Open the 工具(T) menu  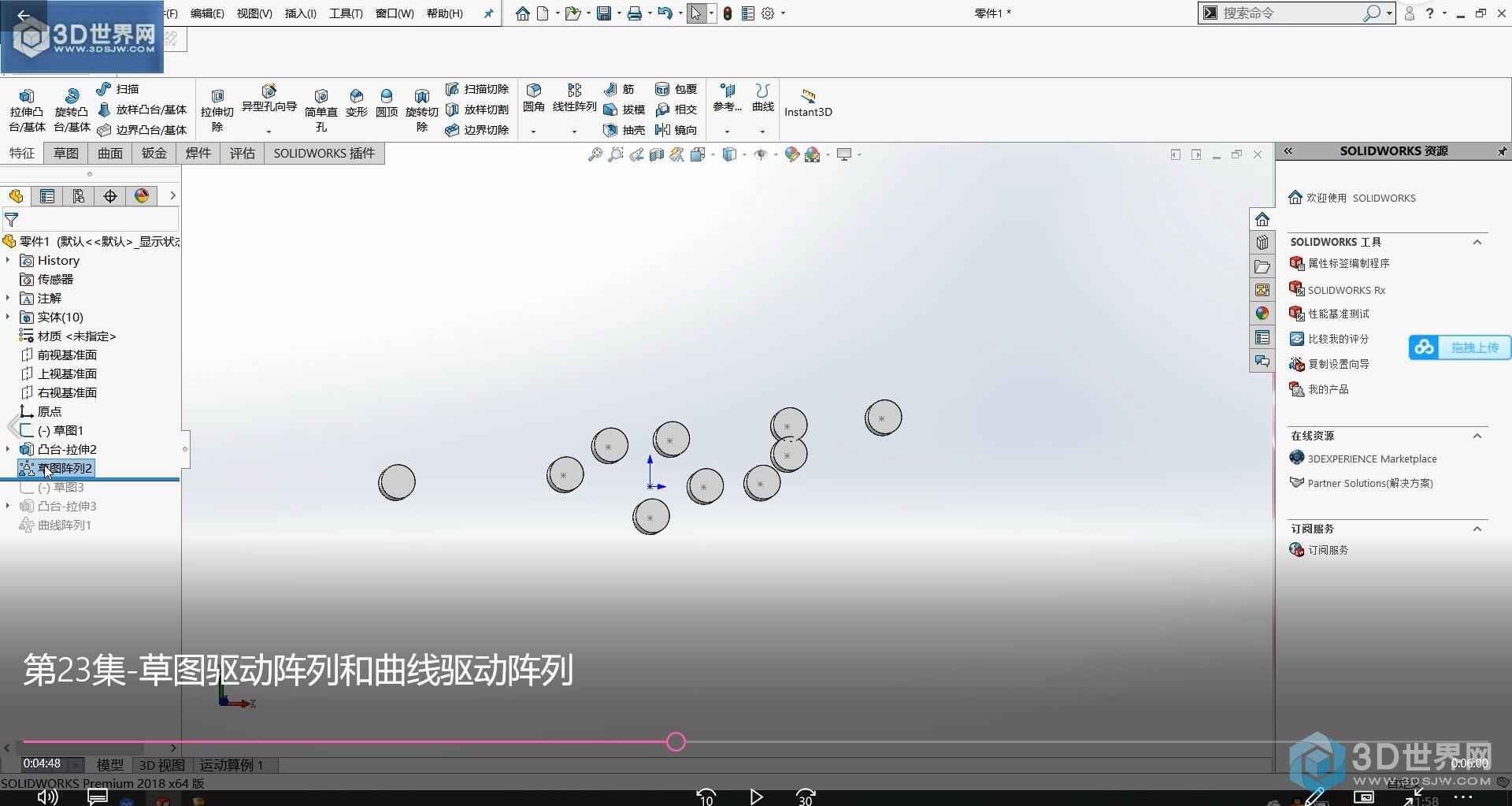pos(346,13)
